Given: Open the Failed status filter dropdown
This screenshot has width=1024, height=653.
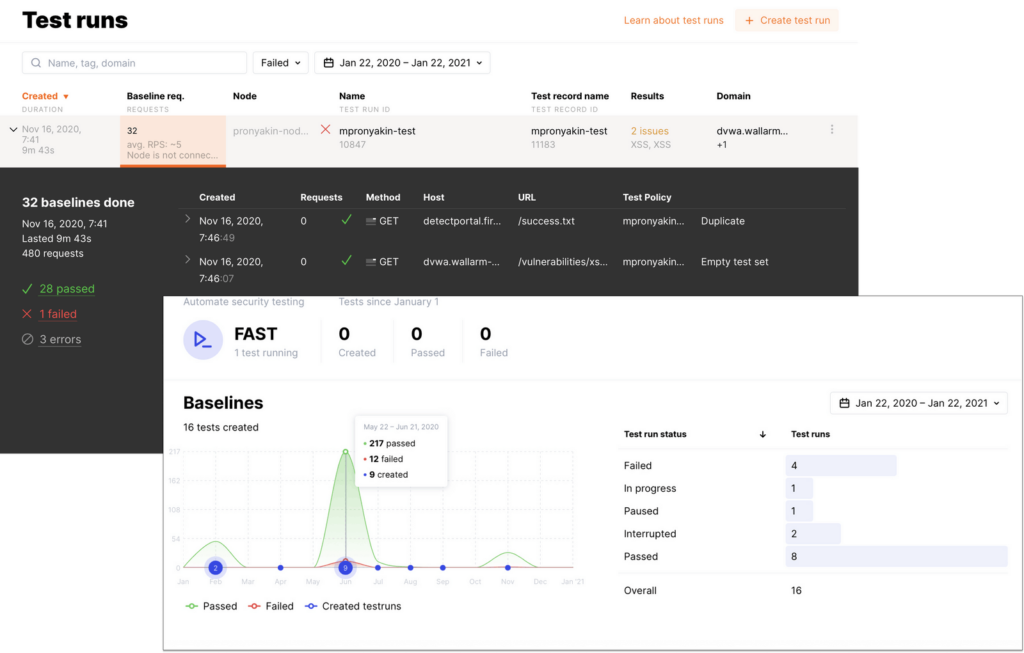Looking at the screenshot, I should (x=280, y=63).
